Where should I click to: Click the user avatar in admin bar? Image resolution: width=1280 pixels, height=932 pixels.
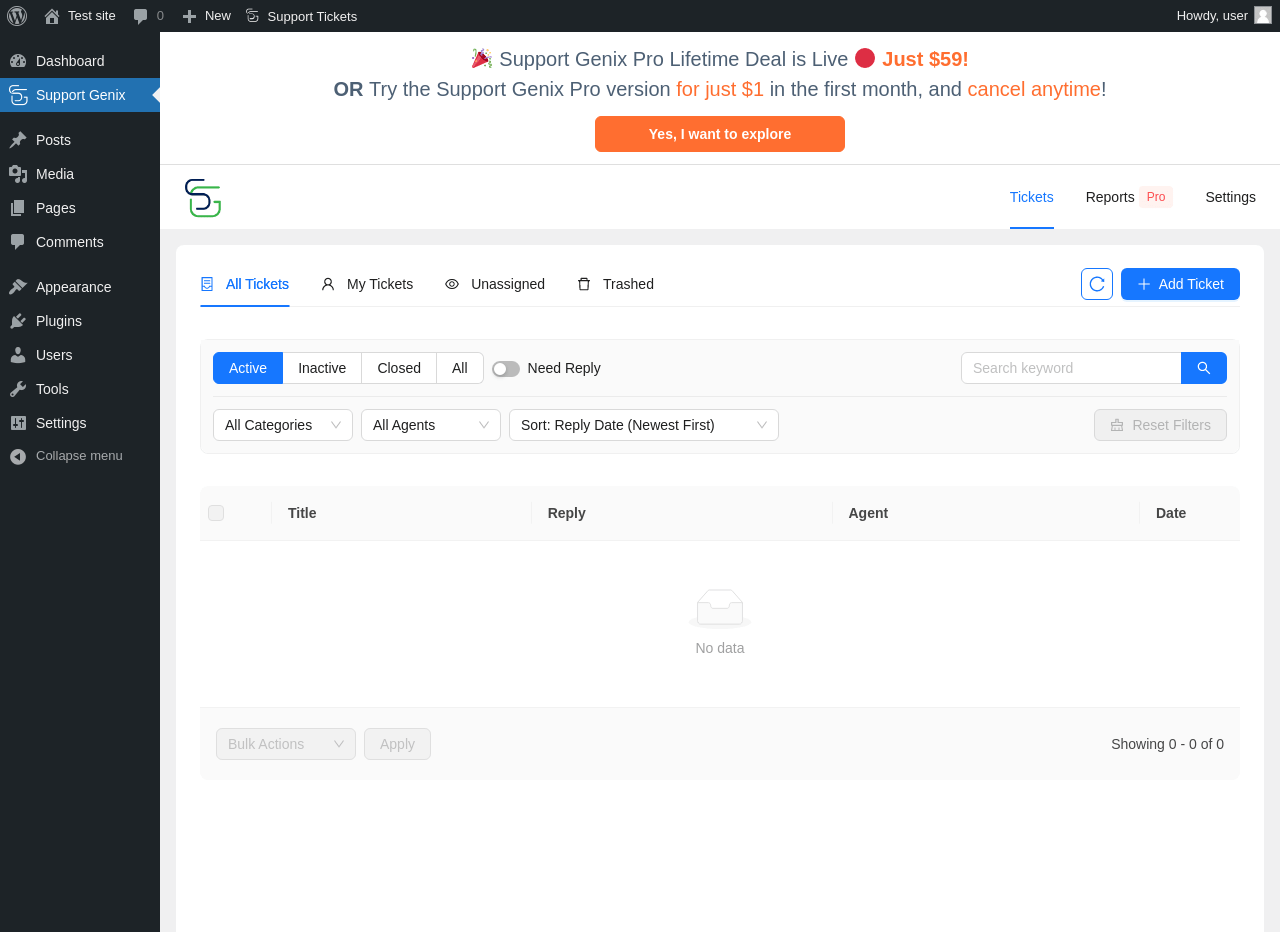pos(1263,16)
